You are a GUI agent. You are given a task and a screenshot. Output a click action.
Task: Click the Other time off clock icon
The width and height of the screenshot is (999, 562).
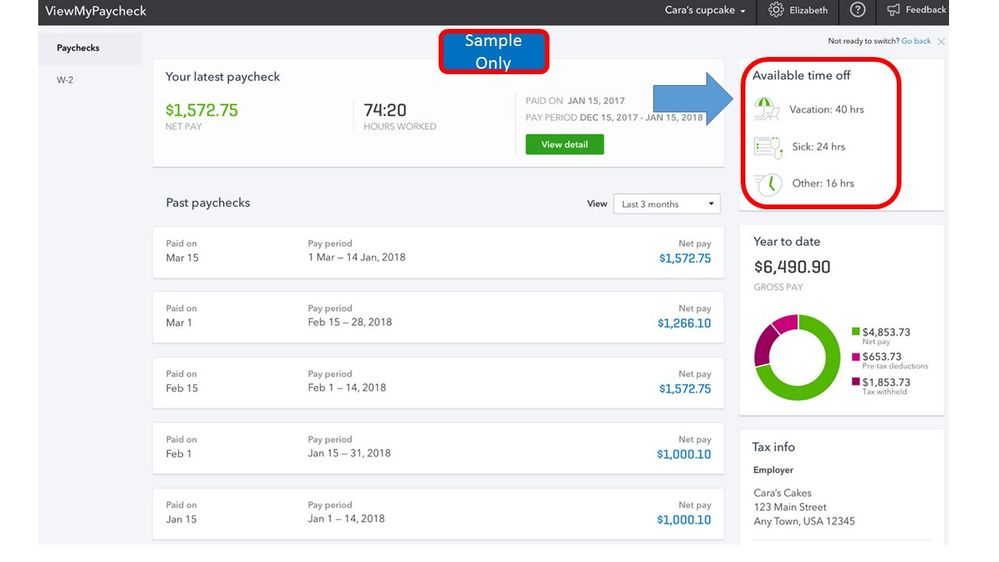768,184
